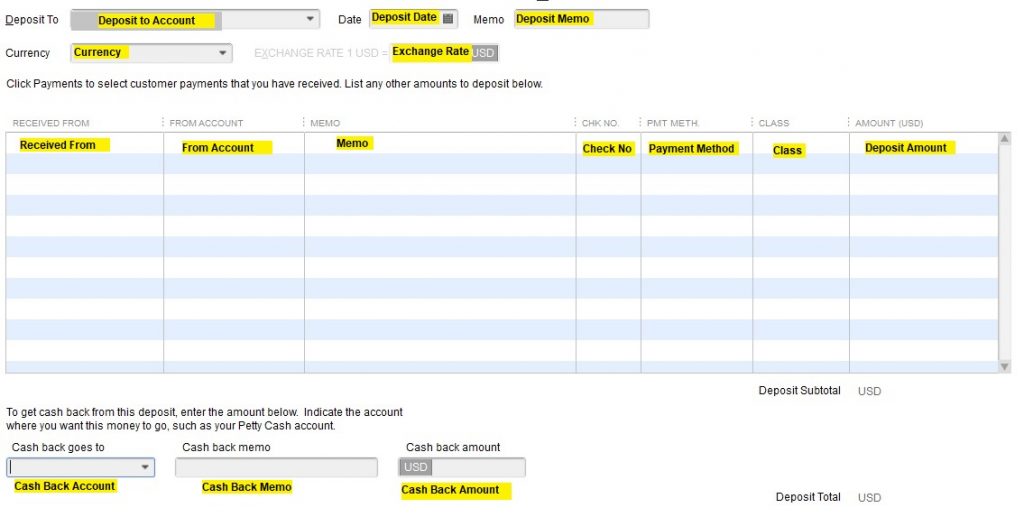1024x517 pixels.
Task: Select the FROM ACCOUNT column header
Action: point(206,123)
